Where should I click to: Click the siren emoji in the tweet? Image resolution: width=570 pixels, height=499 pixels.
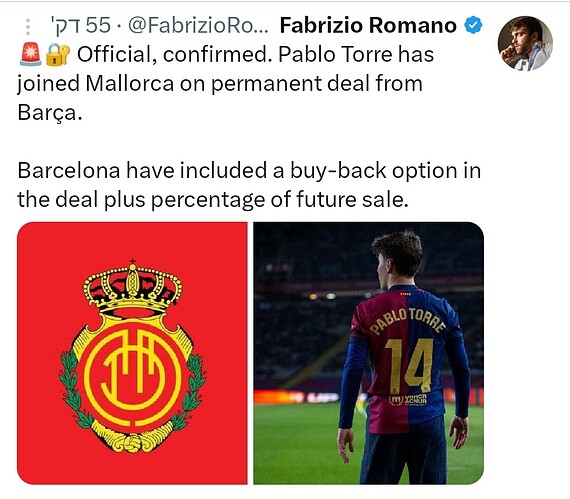(x=30, y=55)
